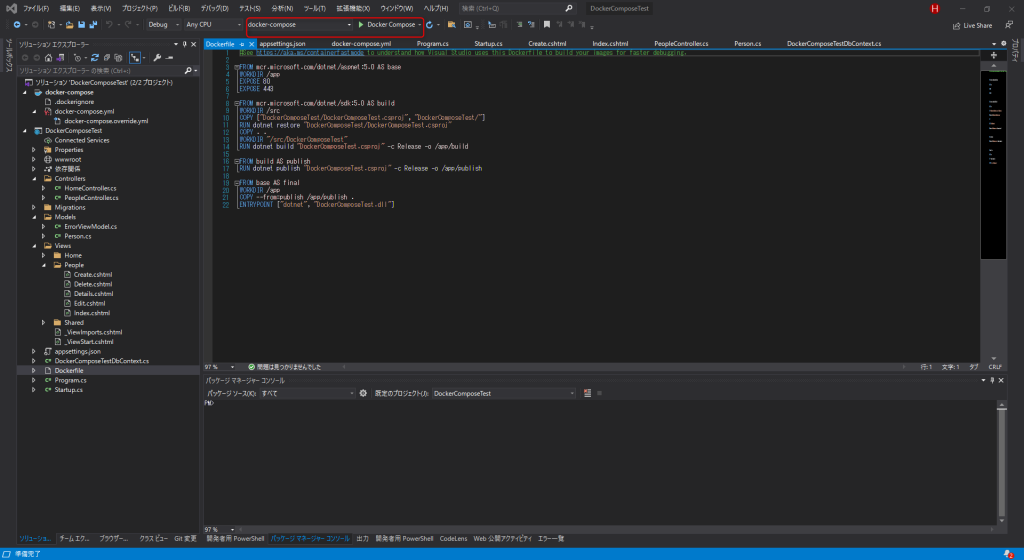Viewport: 1024px width, 560px height.
Task: Start debugging with Docker Compose button
Action: 386,24
